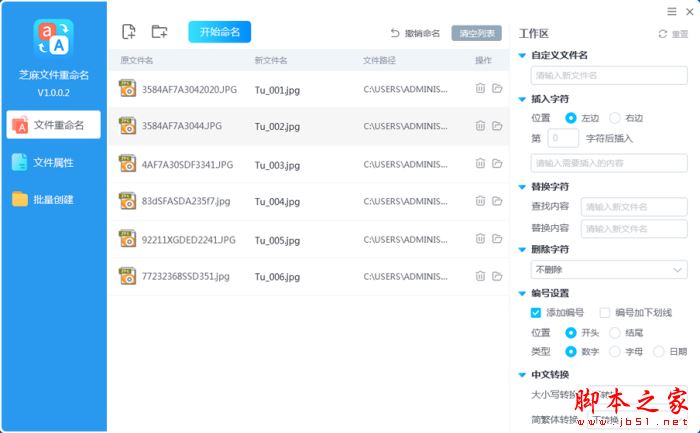This screenshot has width=700, height=433.
Task: Collapse the 自定义文件名 section
Action: tap(522, 55)
